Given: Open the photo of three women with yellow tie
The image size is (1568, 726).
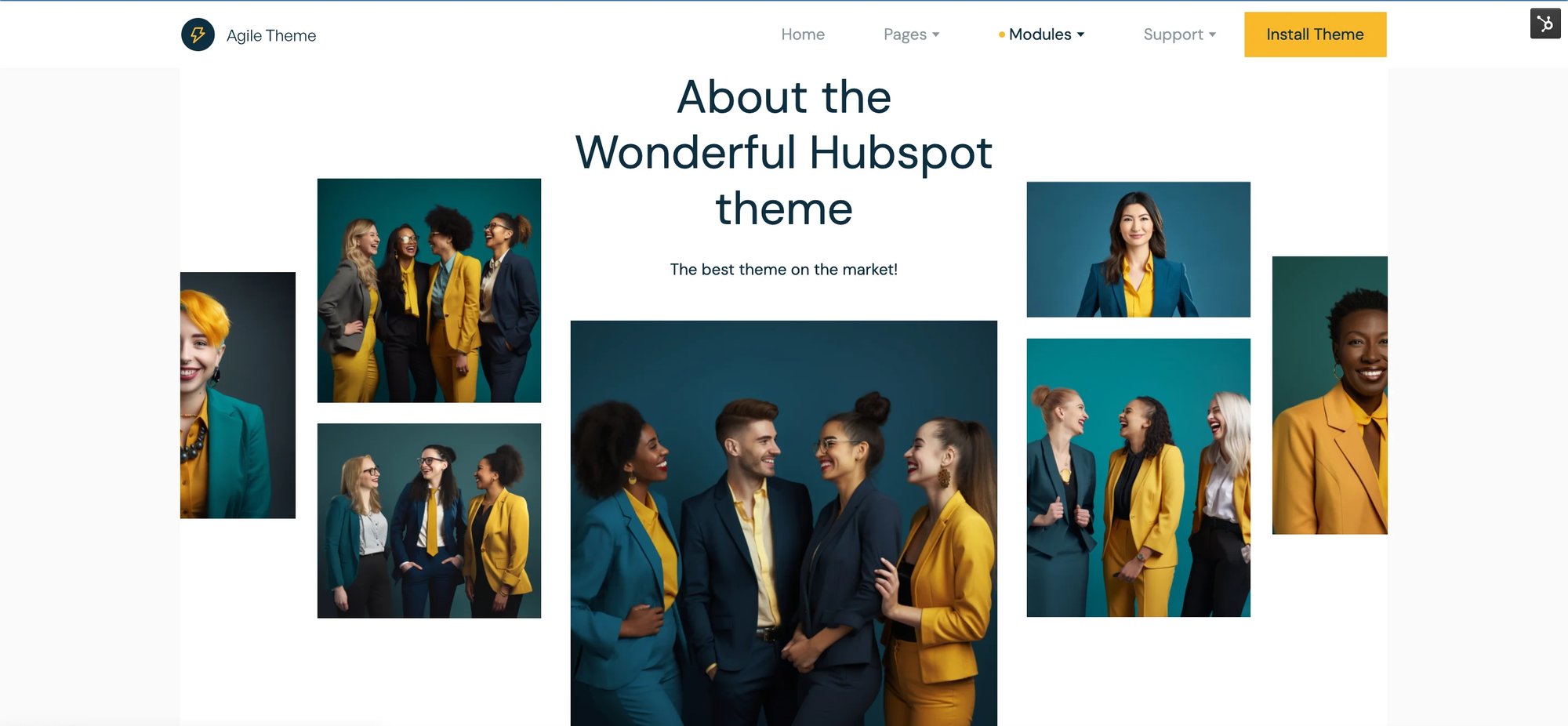Looking at the screenshot, I should [x=429, y=521].
